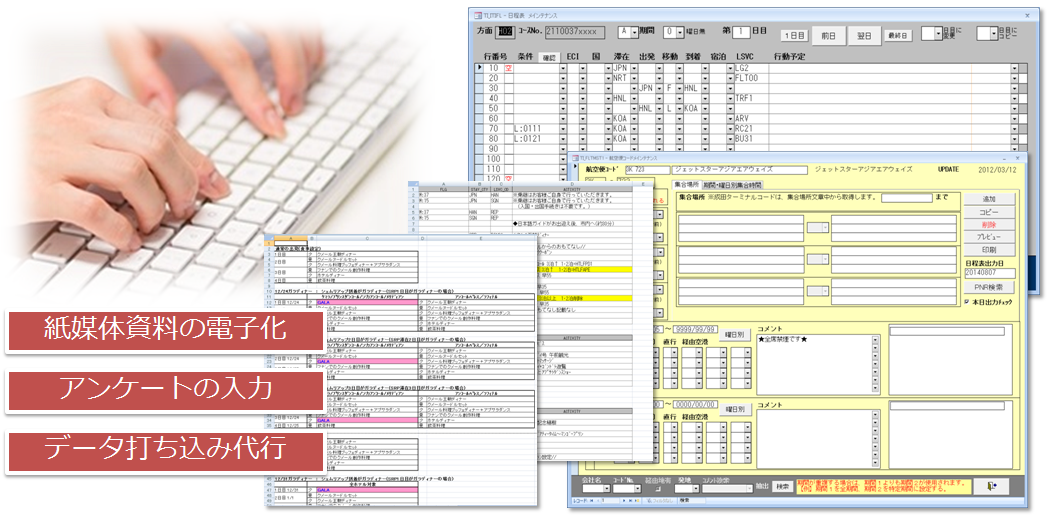Click the 印刷 print button
1049x521 pixels.
[x=989, y=250]
